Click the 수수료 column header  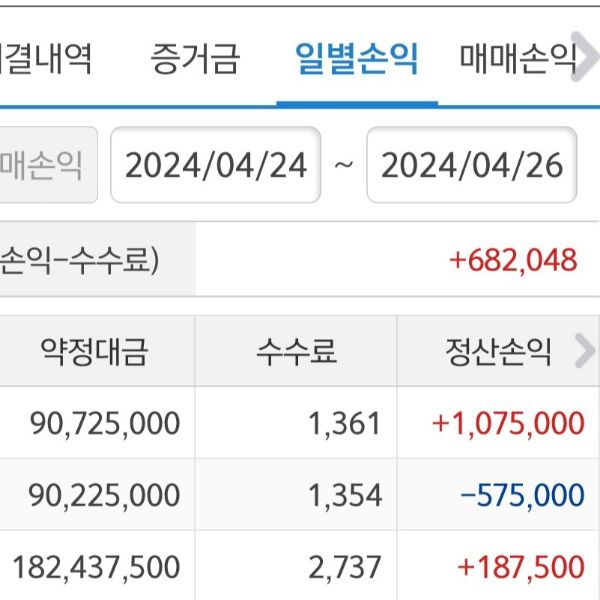(296, 351)
